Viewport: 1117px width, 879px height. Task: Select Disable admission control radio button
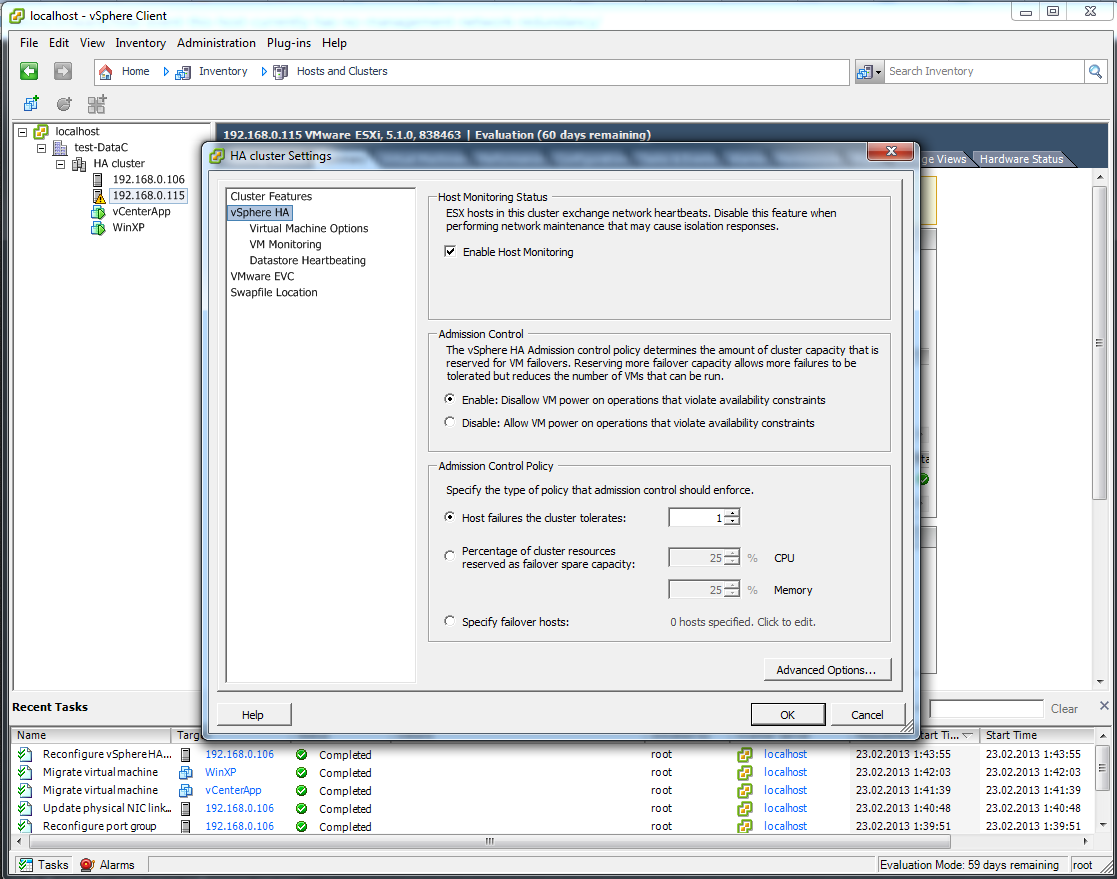tap(450, 422)
